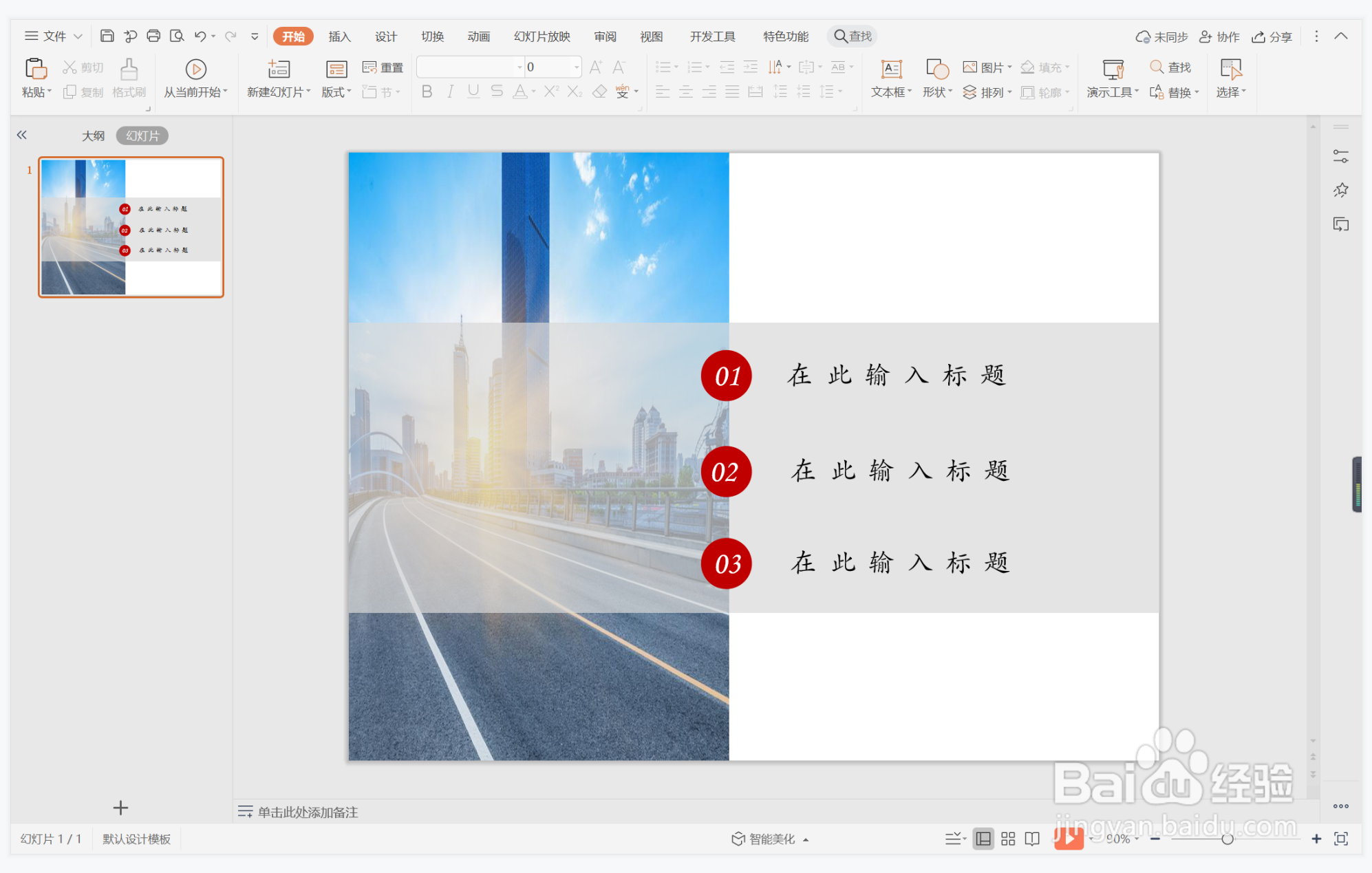Click the 重置 (Reset) slide icon
Viewport: 1372px width, 873px height.
383,67
